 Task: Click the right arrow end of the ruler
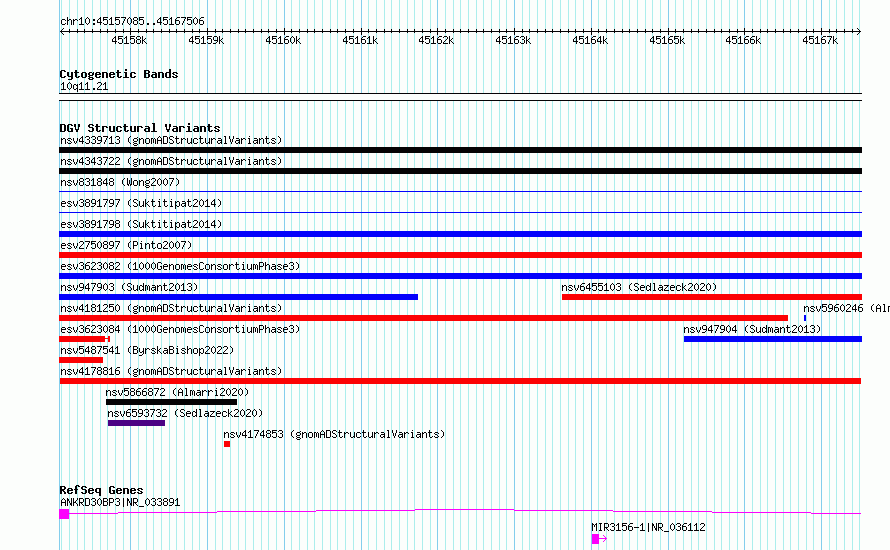coord(859,31)
